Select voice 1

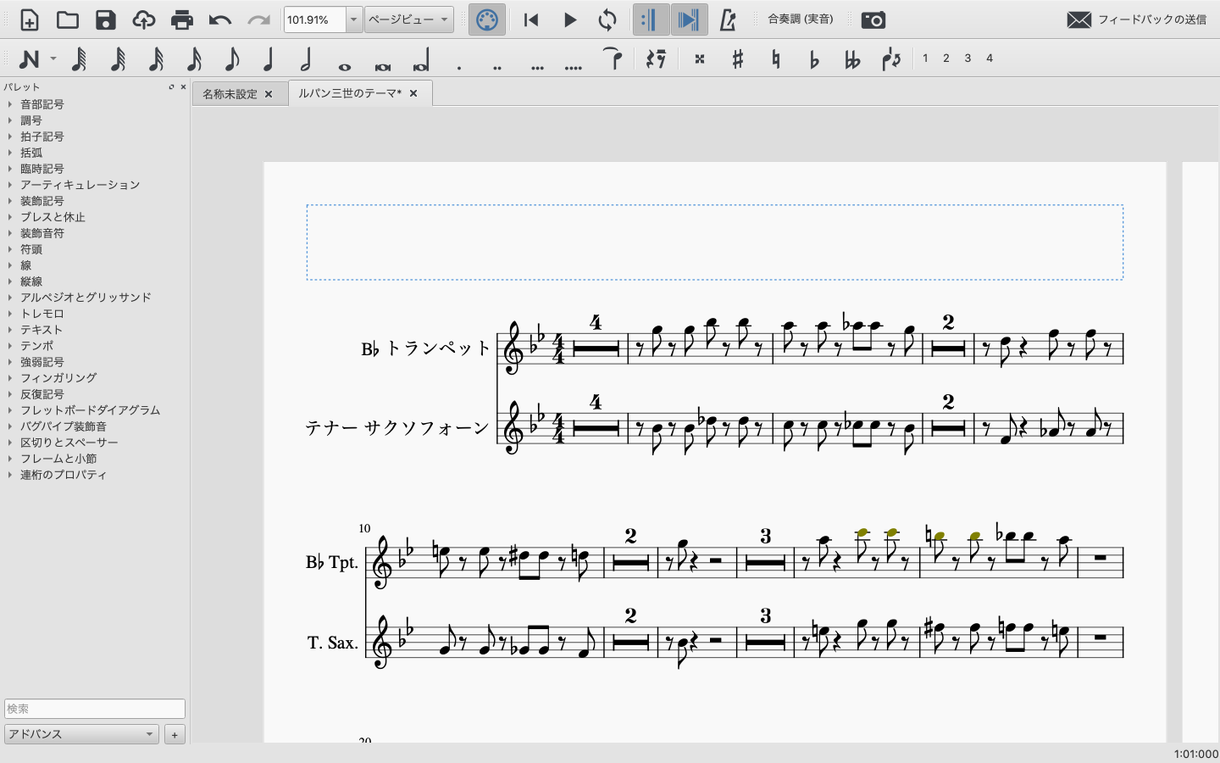click(x=925, y=59)
